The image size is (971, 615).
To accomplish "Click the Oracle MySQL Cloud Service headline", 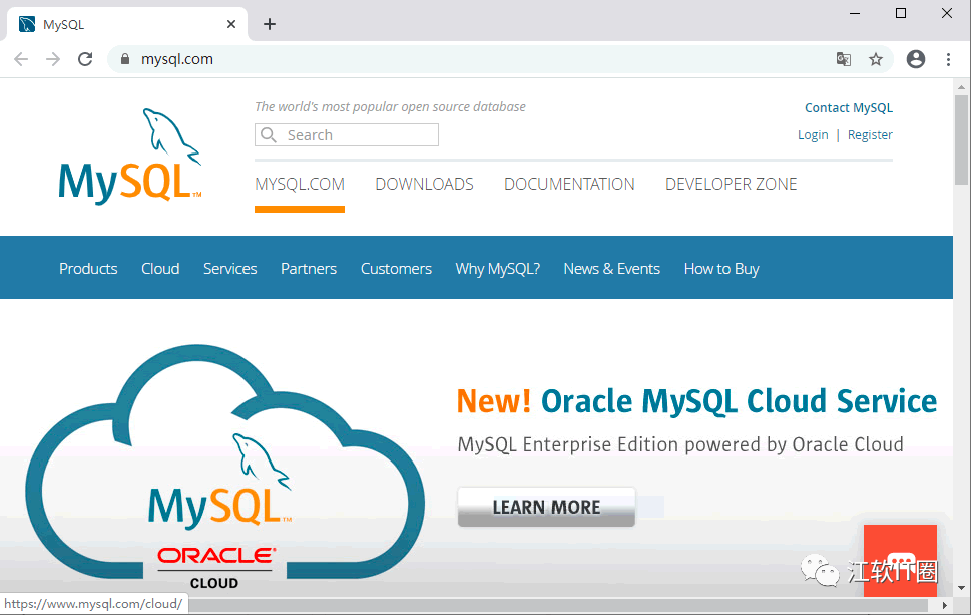I will (x=697, y=401).
